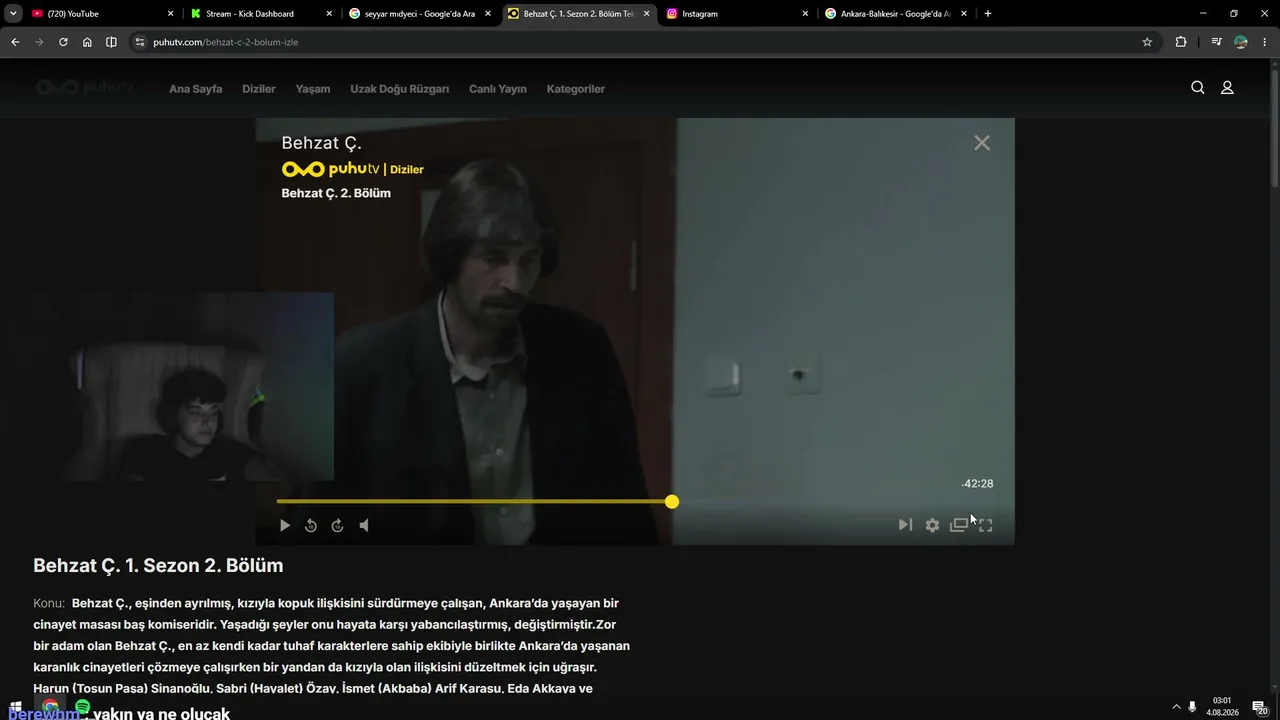Open the Chrome three-dot menu
Screen dimensions: 1280x720
[x=1266, y=42]
